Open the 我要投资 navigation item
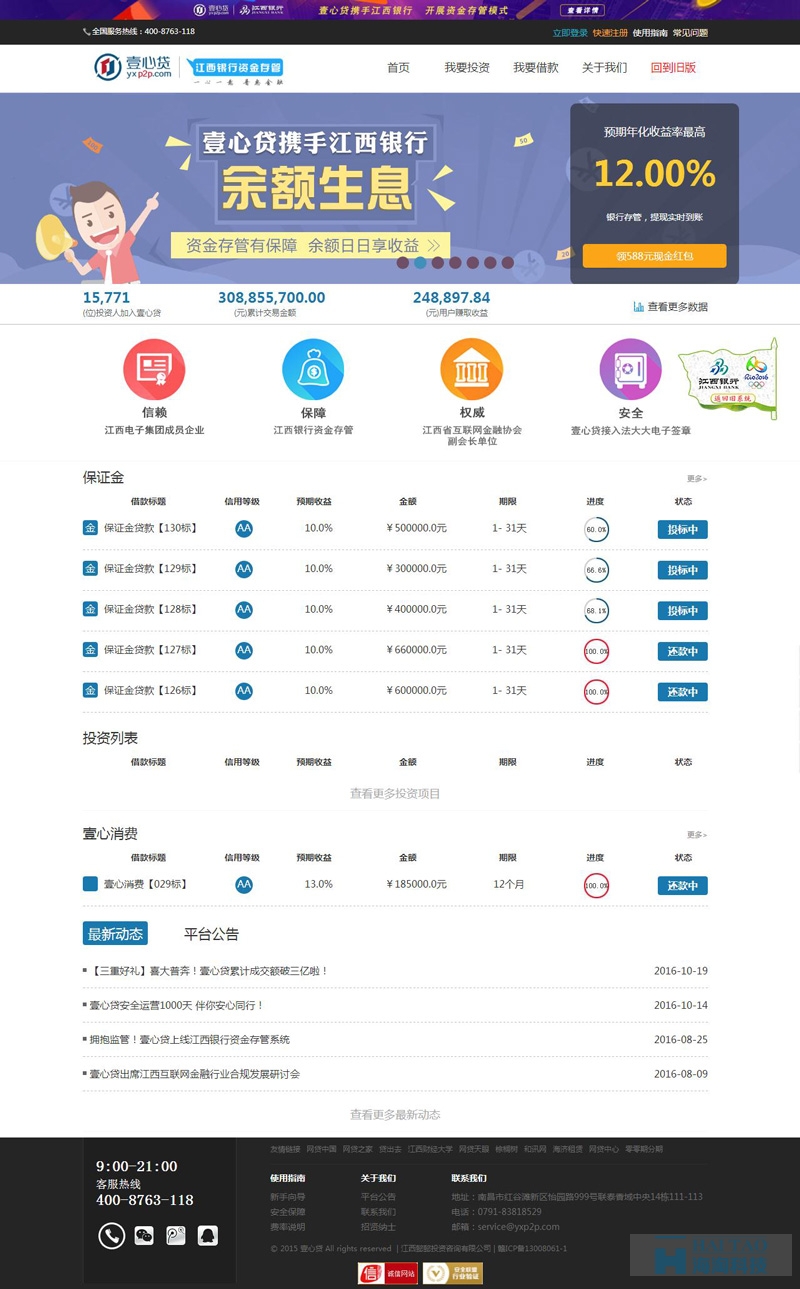The image size is (800, 1289). (x=467, y=68)
